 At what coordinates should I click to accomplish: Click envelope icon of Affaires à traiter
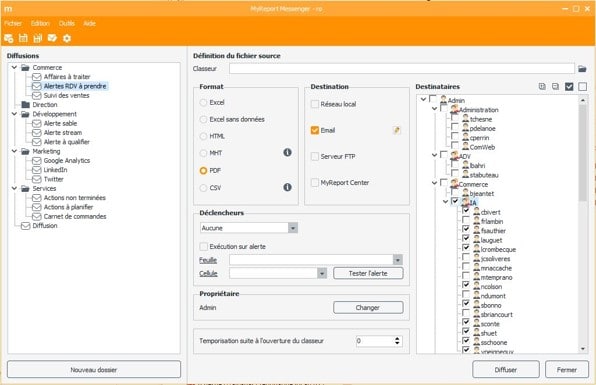point(36,77)
